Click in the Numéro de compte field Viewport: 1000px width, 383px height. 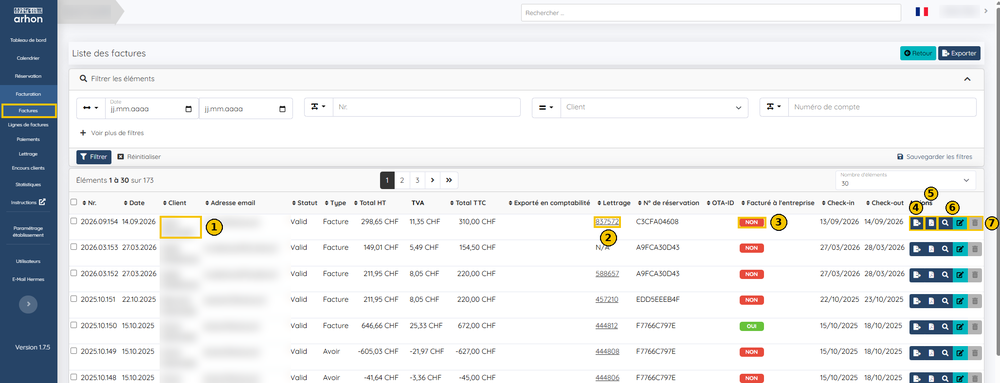pyautogui.click(x=882, y=108)
